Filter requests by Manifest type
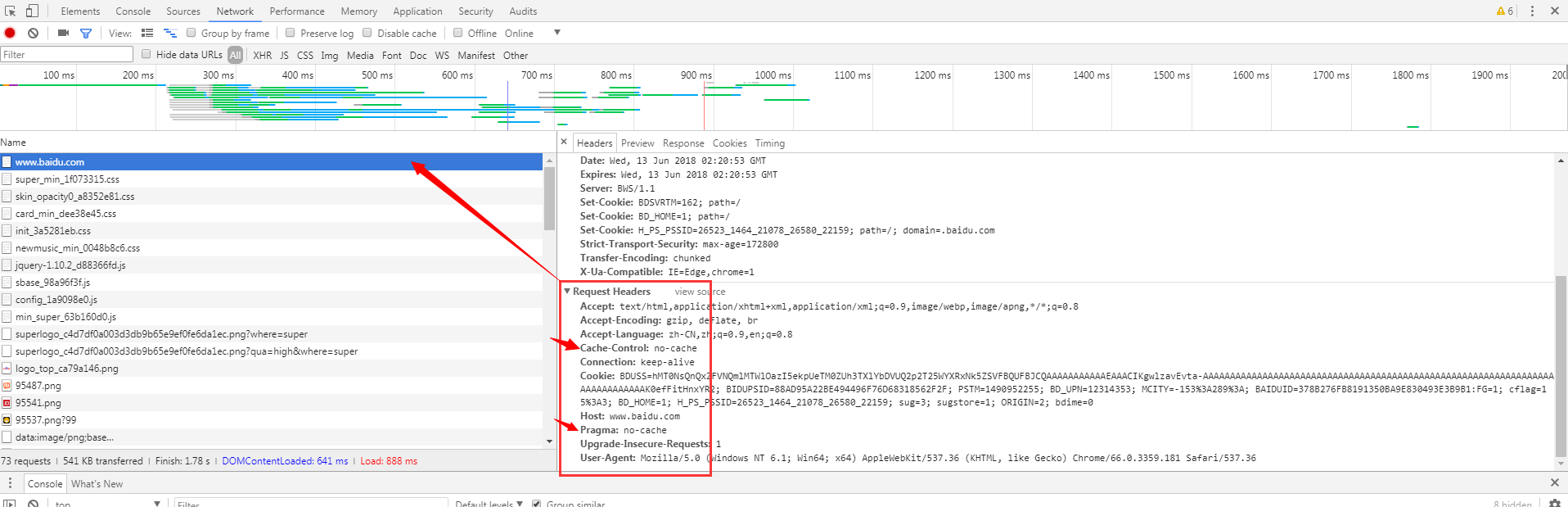The height and width of the screenshot is (507, 1568). tap(475, 55)
